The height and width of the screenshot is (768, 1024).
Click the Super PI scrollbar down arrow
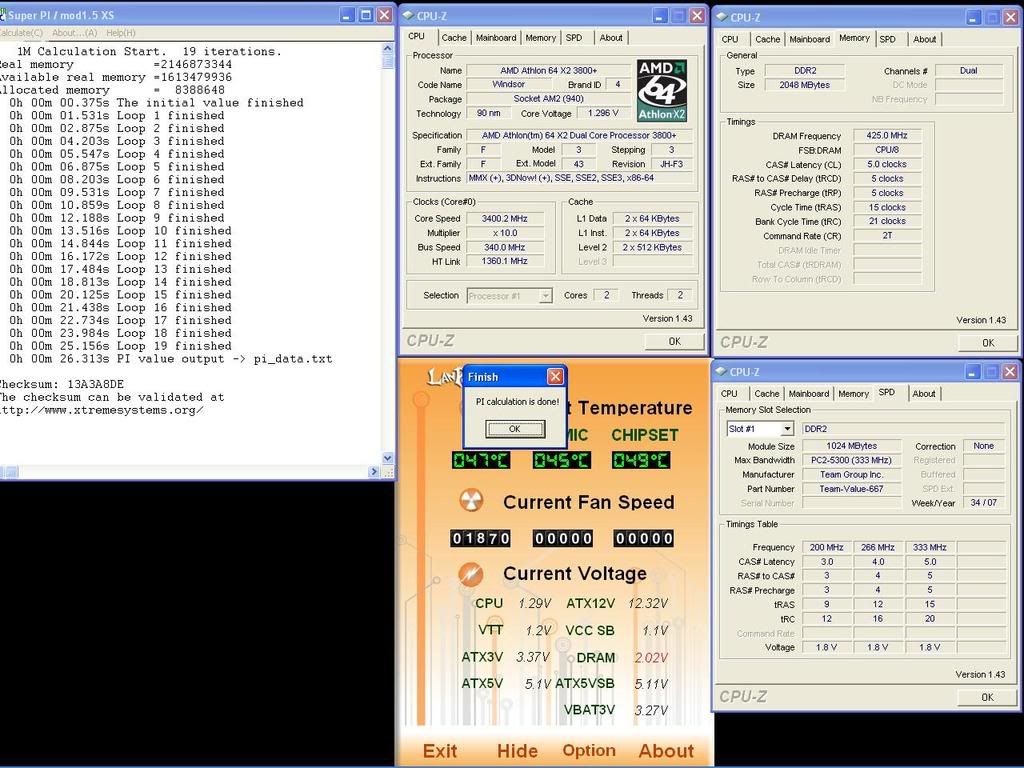click(388, 458)
